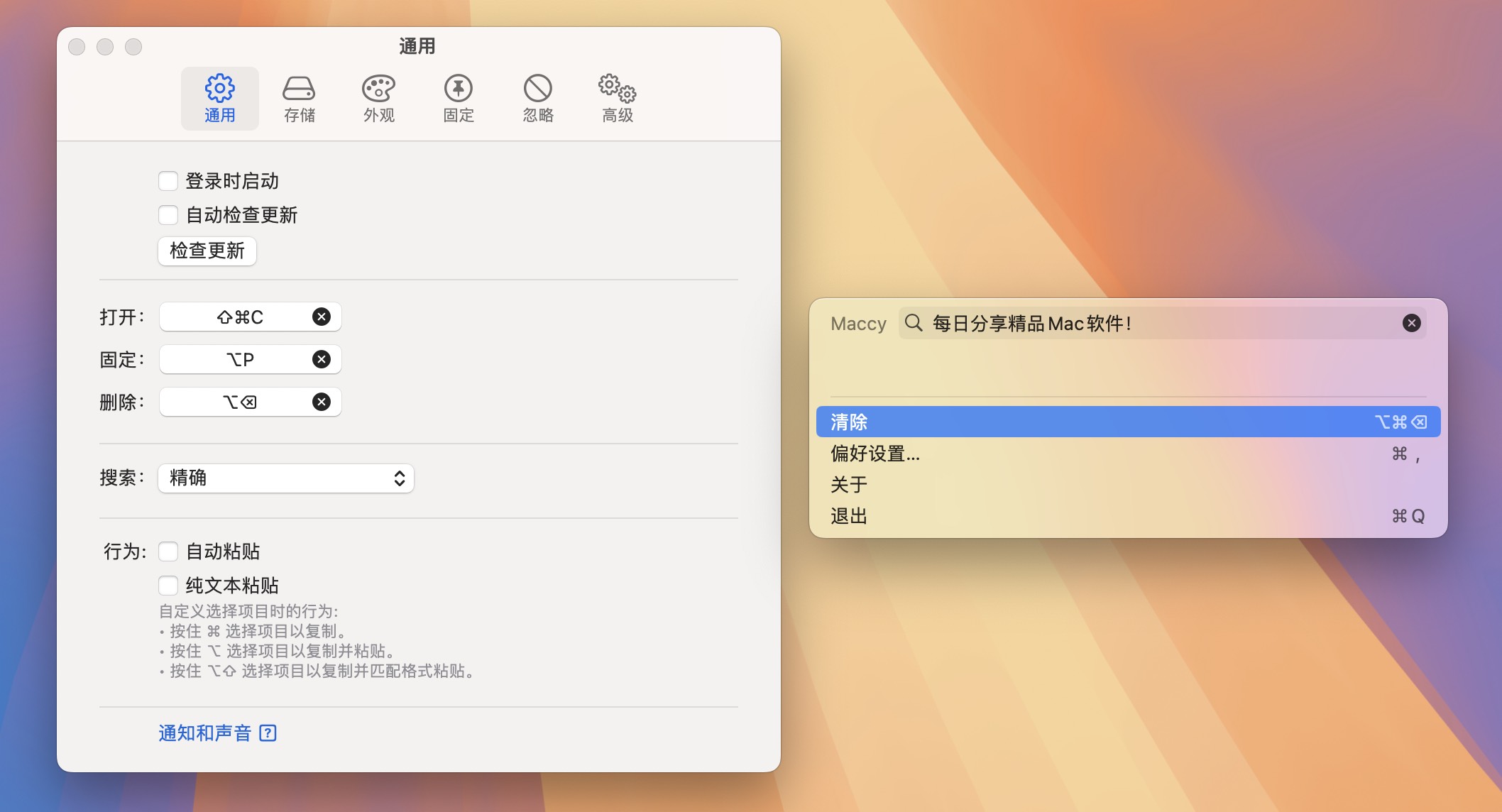
Task: Open the 外观 appearance panel
Action: 378,98
